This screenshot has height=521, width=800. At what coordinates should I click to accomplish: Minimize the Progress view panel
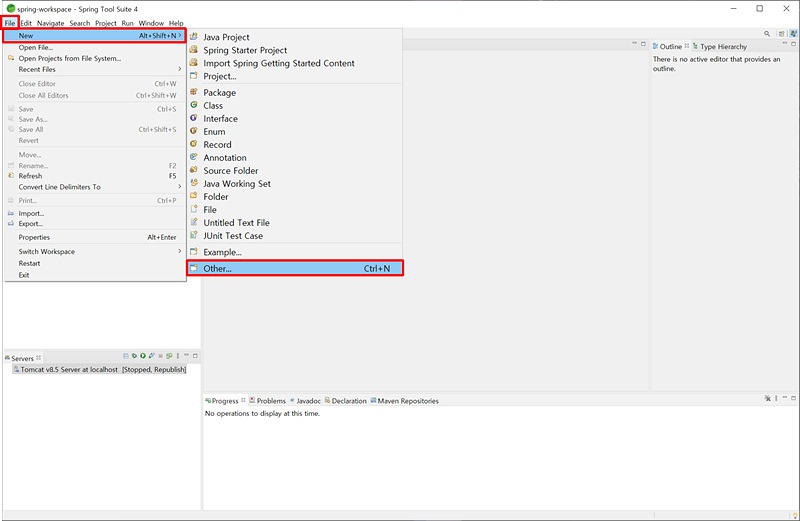pyautogui.click(x=785, y=398)
